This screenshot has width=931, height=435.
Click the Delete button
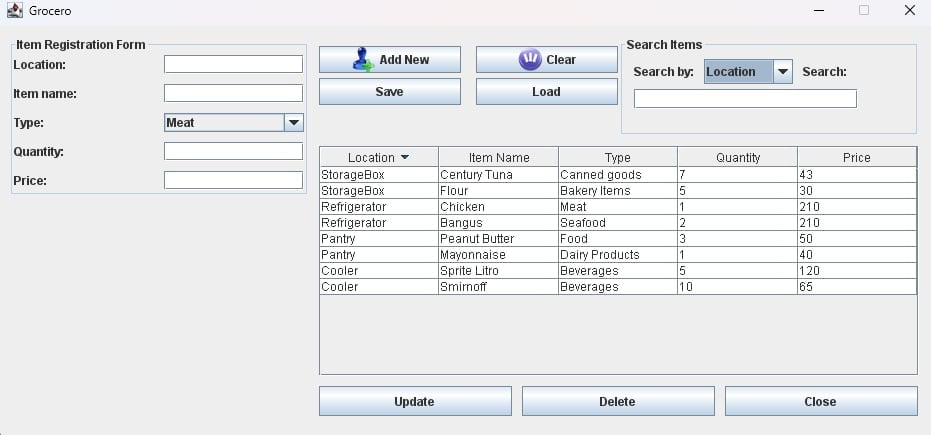click(x=618, y=401)
